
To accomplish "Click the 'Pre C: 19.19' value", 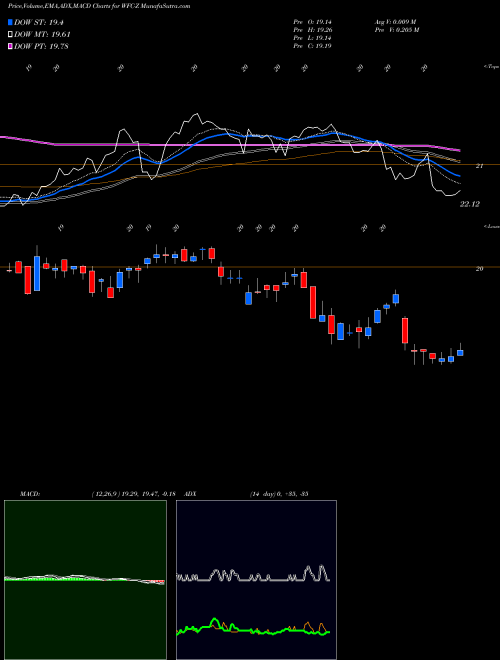I will [x=313, y=46].
